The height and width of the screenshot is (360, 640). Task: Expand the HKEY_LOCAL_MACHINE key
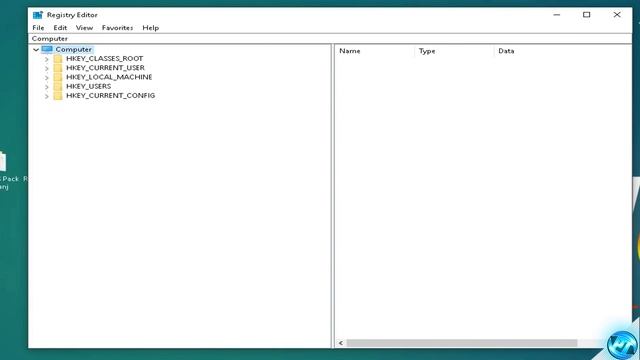pyautogui.click(x=47, y=78)
